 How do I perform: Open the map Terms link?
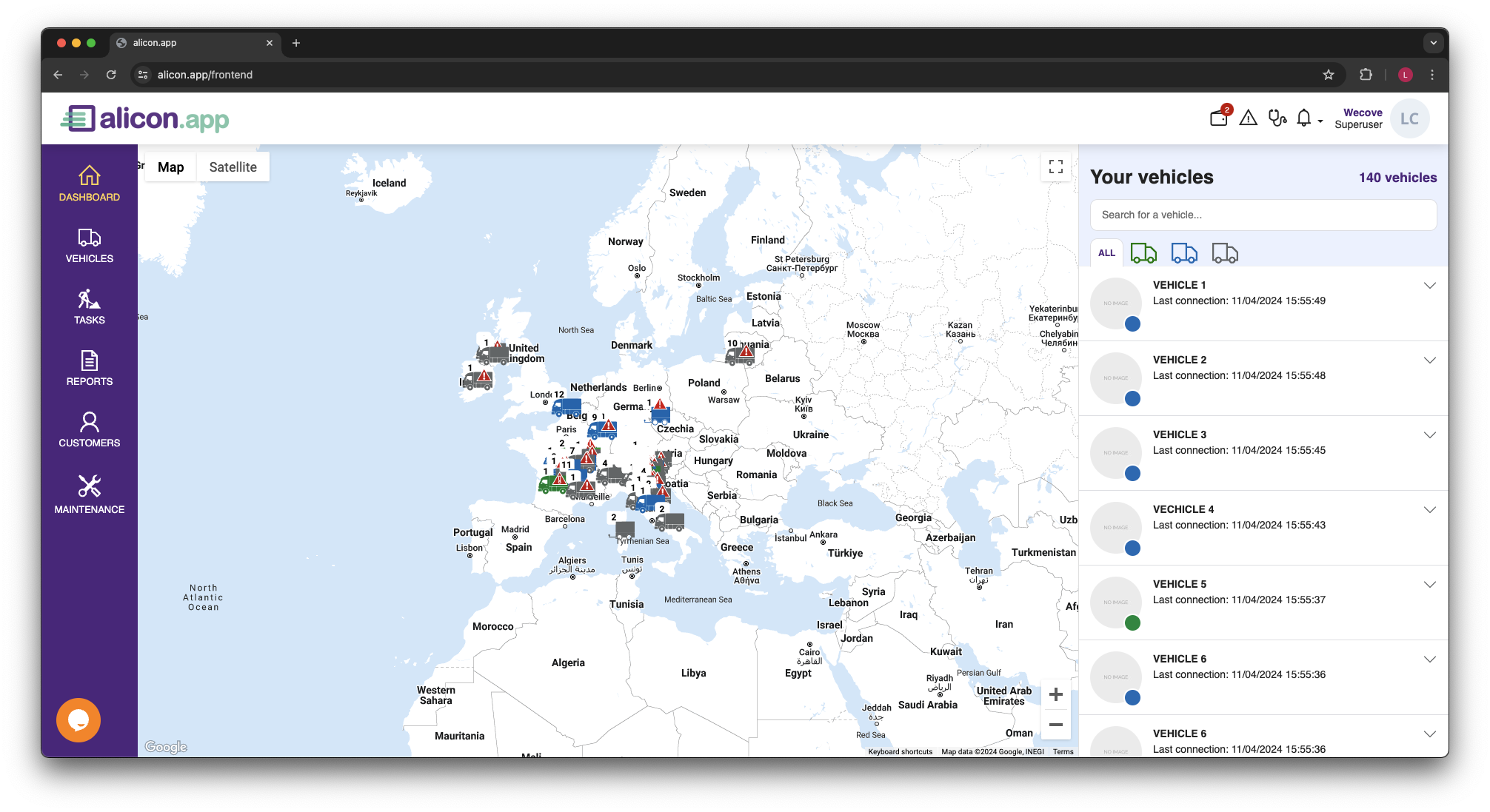[x=1063, y=751]
